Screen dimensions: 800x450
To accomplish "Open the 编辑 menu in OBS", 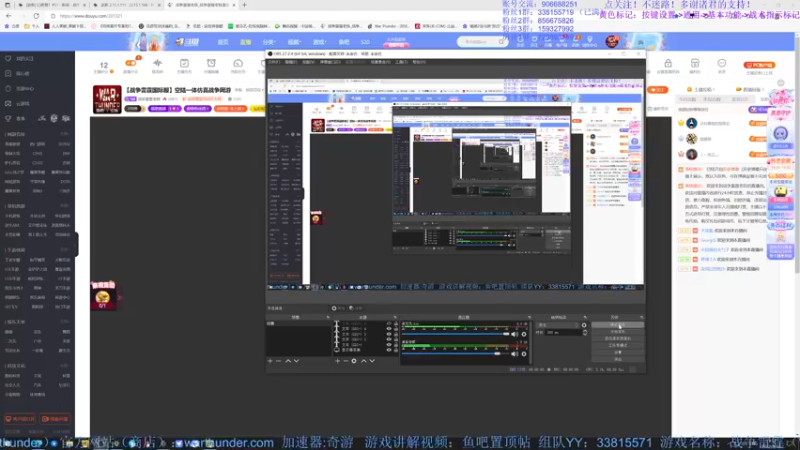I will (291, 62).
